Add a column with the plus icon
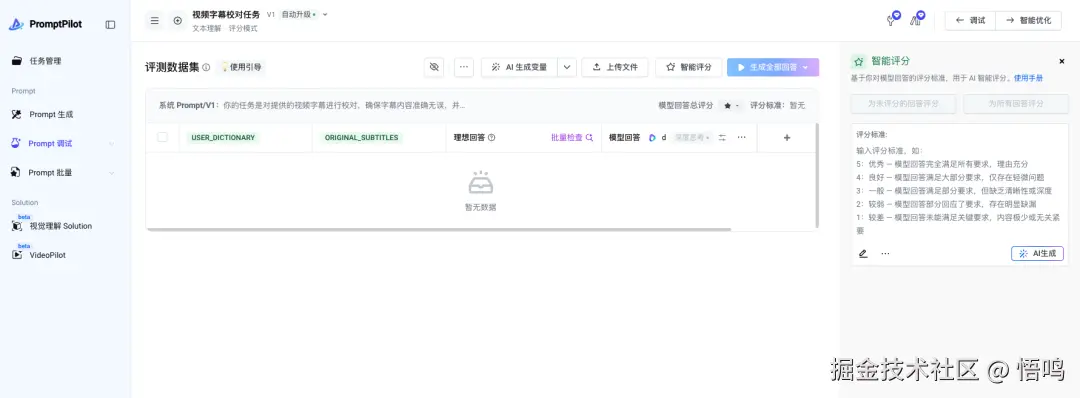 tap(787, 138)
